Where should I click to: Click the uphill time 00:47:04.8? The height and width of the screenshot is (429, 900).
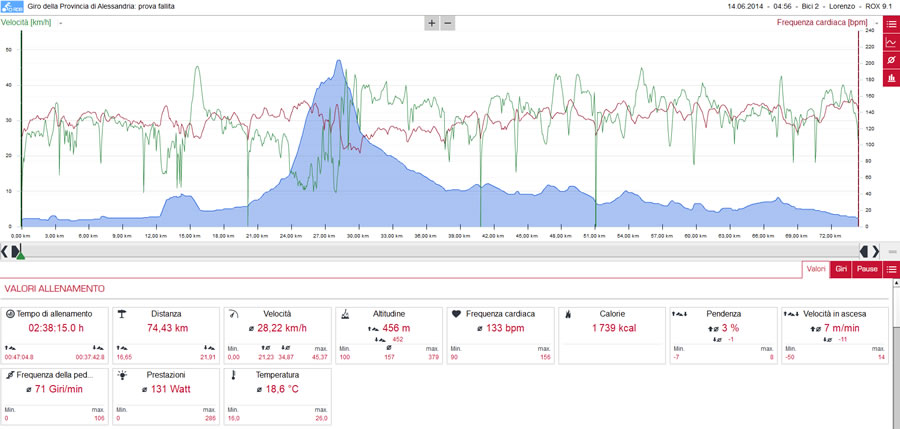(19, 358)
